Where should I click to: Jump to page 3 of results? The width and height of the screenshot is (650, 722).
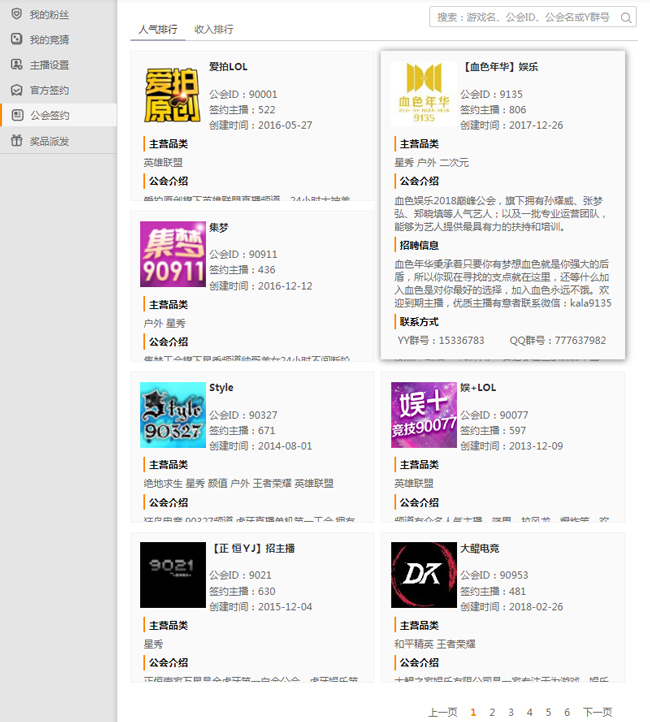pos(510,712)
